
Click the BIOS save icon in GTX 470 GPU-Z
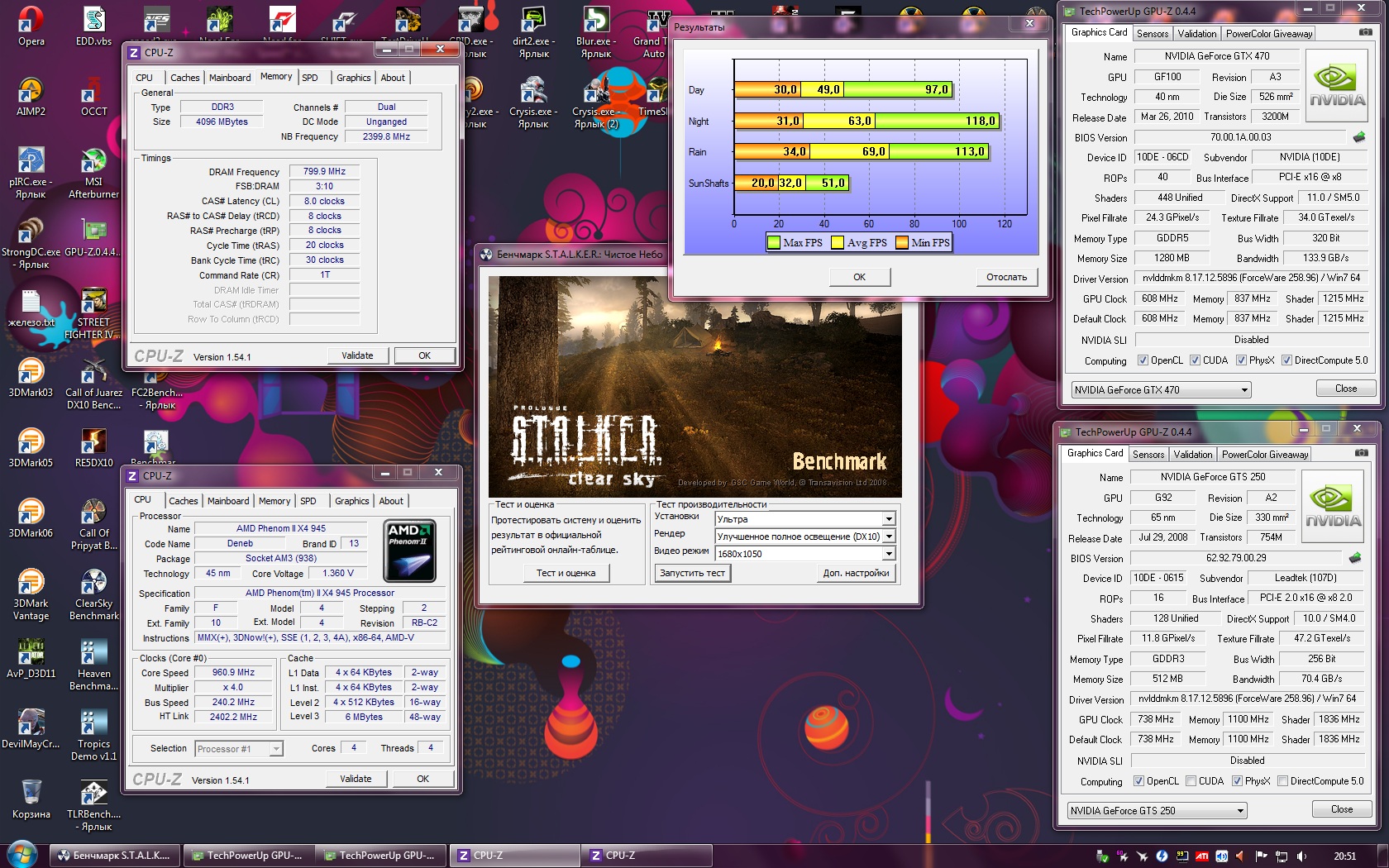pos(1358,137)
